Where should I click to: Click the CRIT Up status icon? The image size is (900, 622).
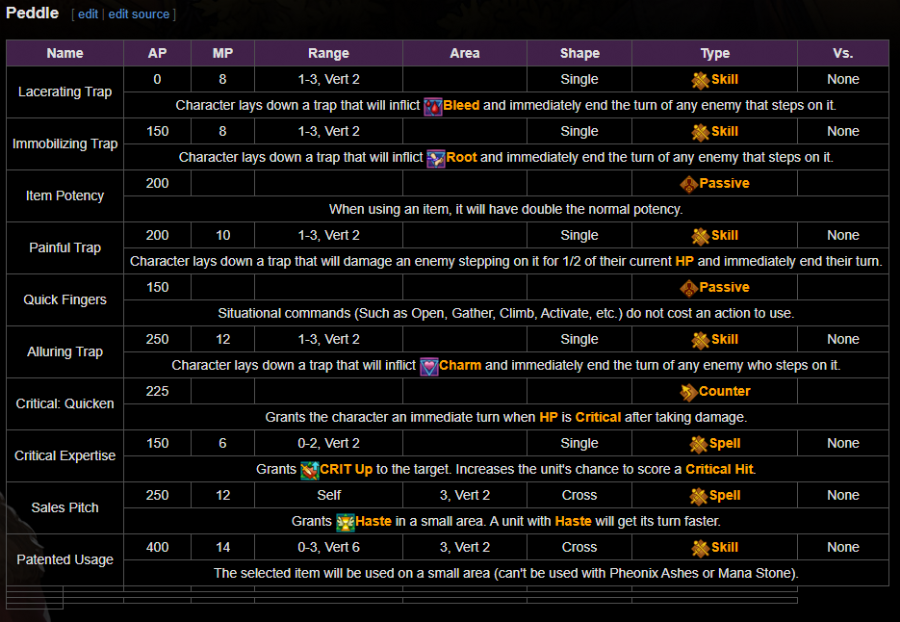click(x=309, y=470)
